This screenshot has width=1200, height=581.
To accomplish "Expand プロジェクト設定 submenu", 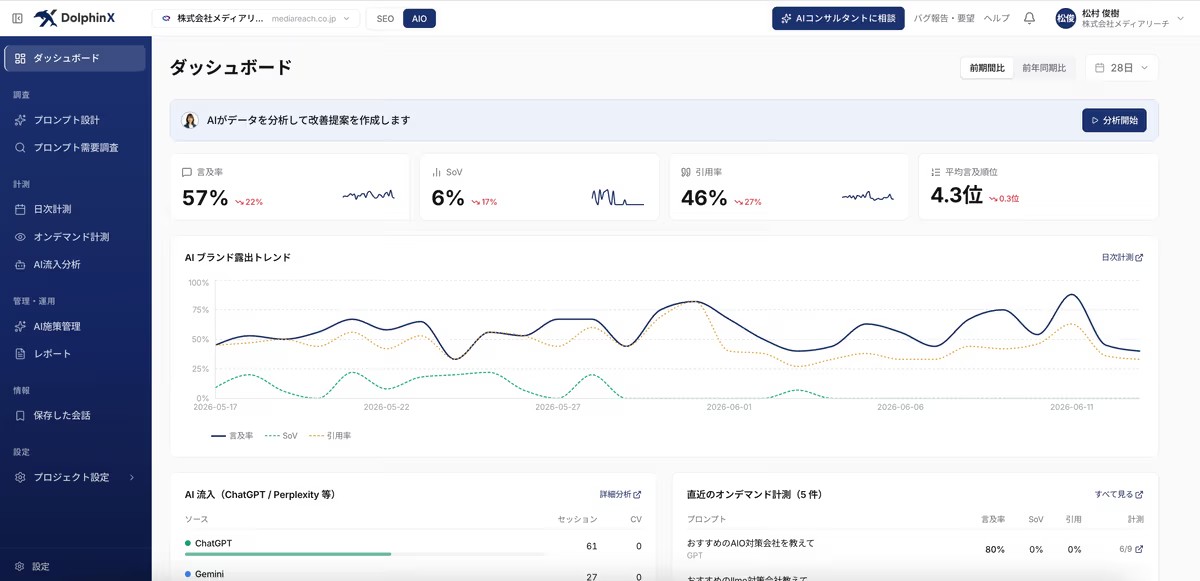I will (75, 477).
